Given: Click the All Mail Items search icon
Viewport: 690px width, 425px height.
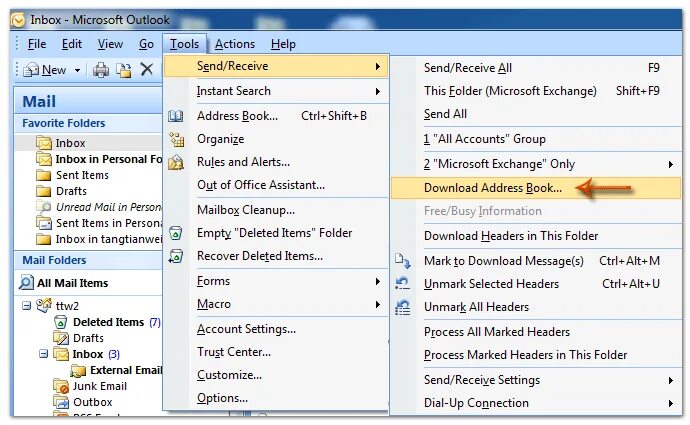Looking at the screenshot, I should [x=26, y=282].
